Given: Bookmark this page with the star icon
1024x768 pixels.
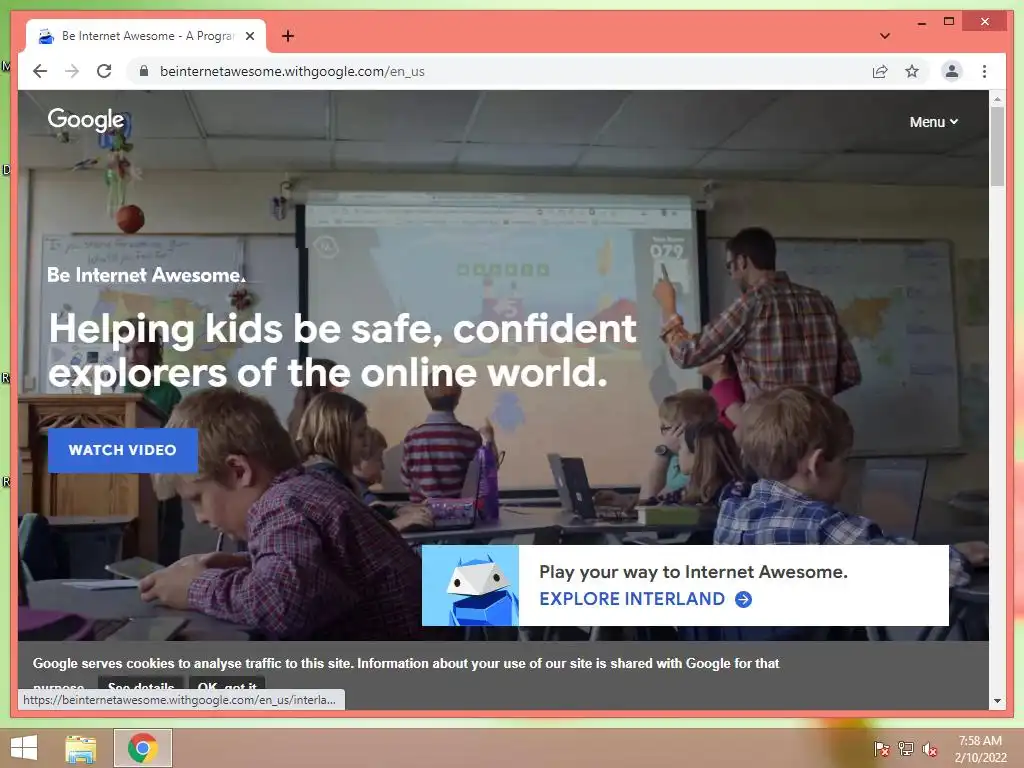Looking at the screenshot, I should 912,71.
